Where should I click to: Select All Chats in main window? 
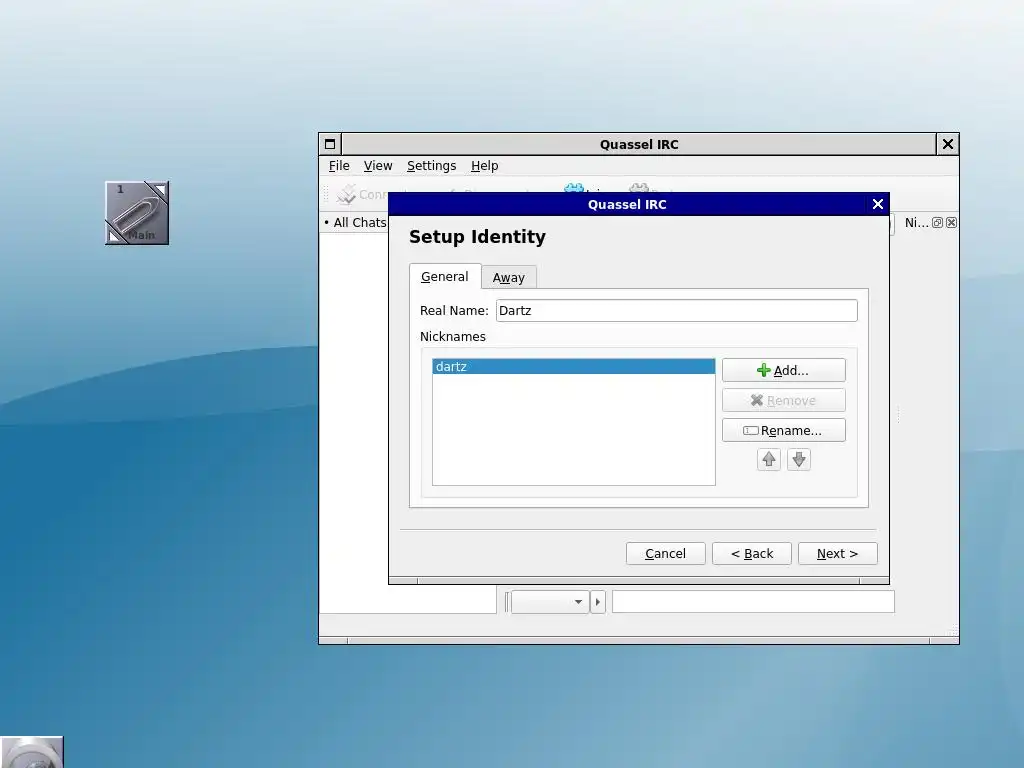[358, 223]
